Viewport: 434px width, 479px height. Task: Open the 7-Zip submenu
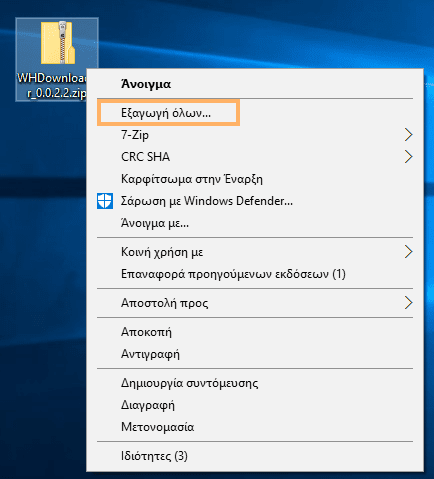tap(255, 135)
